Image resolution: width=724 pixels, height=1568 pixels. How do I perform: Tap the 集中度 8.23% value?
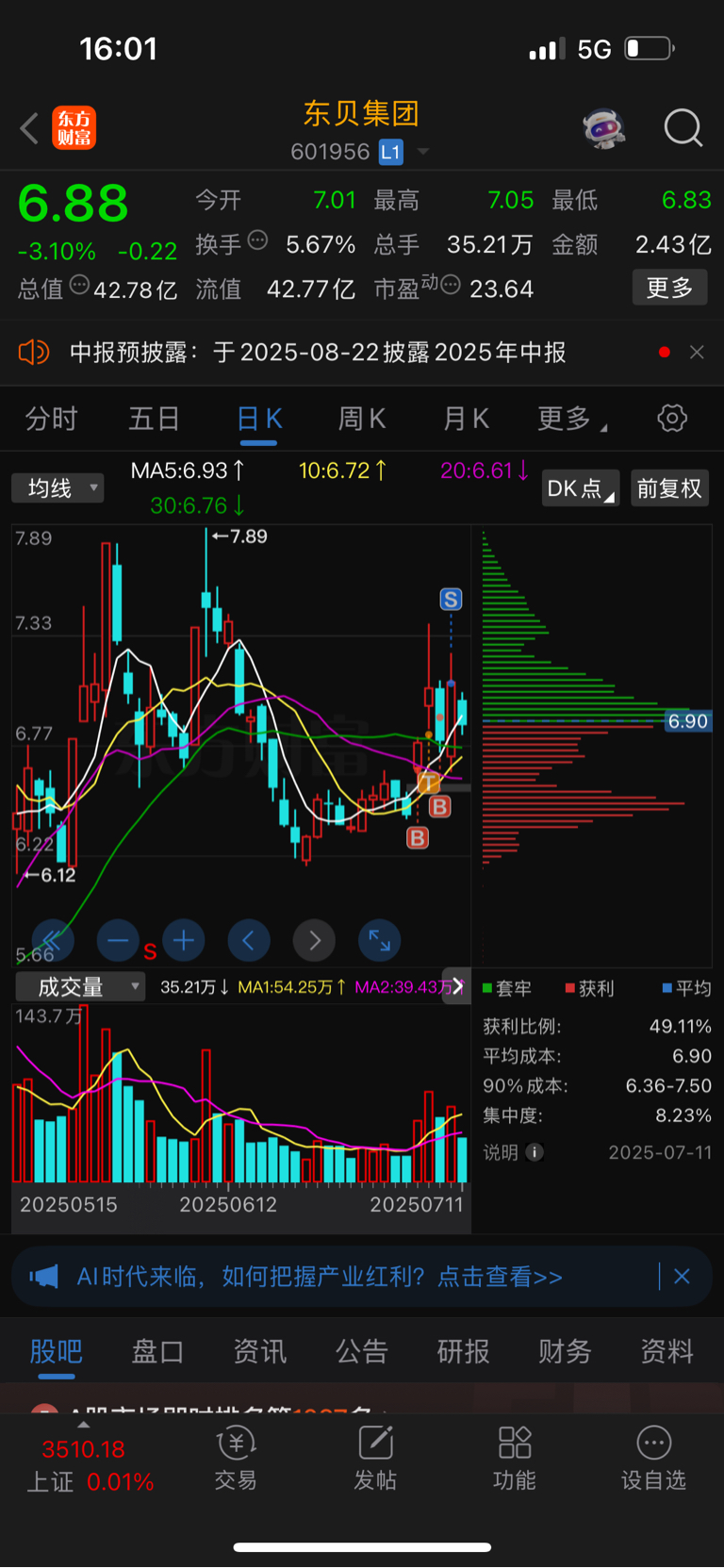pyautogui.click(x=683, y=1116)
